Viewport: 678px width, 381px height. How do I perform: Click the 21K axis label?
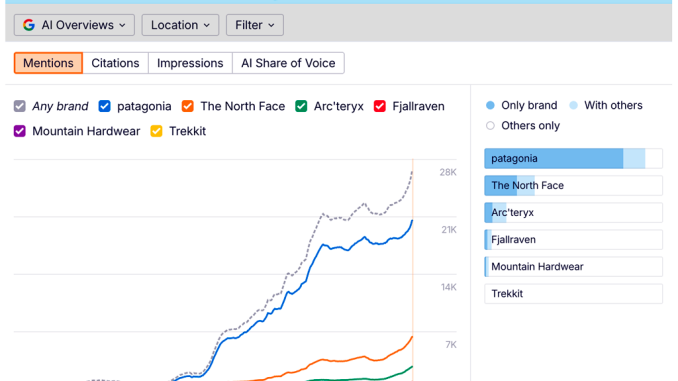coord(448,230)
